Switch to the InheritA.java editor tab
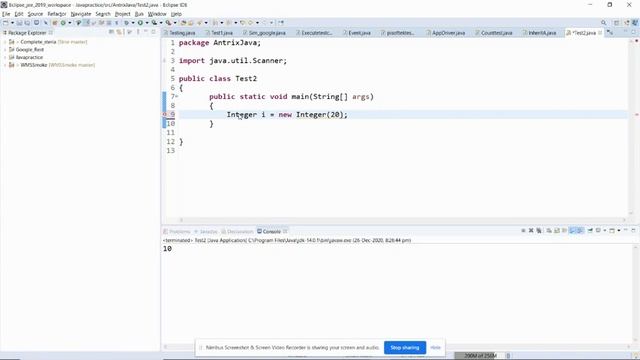This screenshot has width=640, height=360. (x=540, y=33)
